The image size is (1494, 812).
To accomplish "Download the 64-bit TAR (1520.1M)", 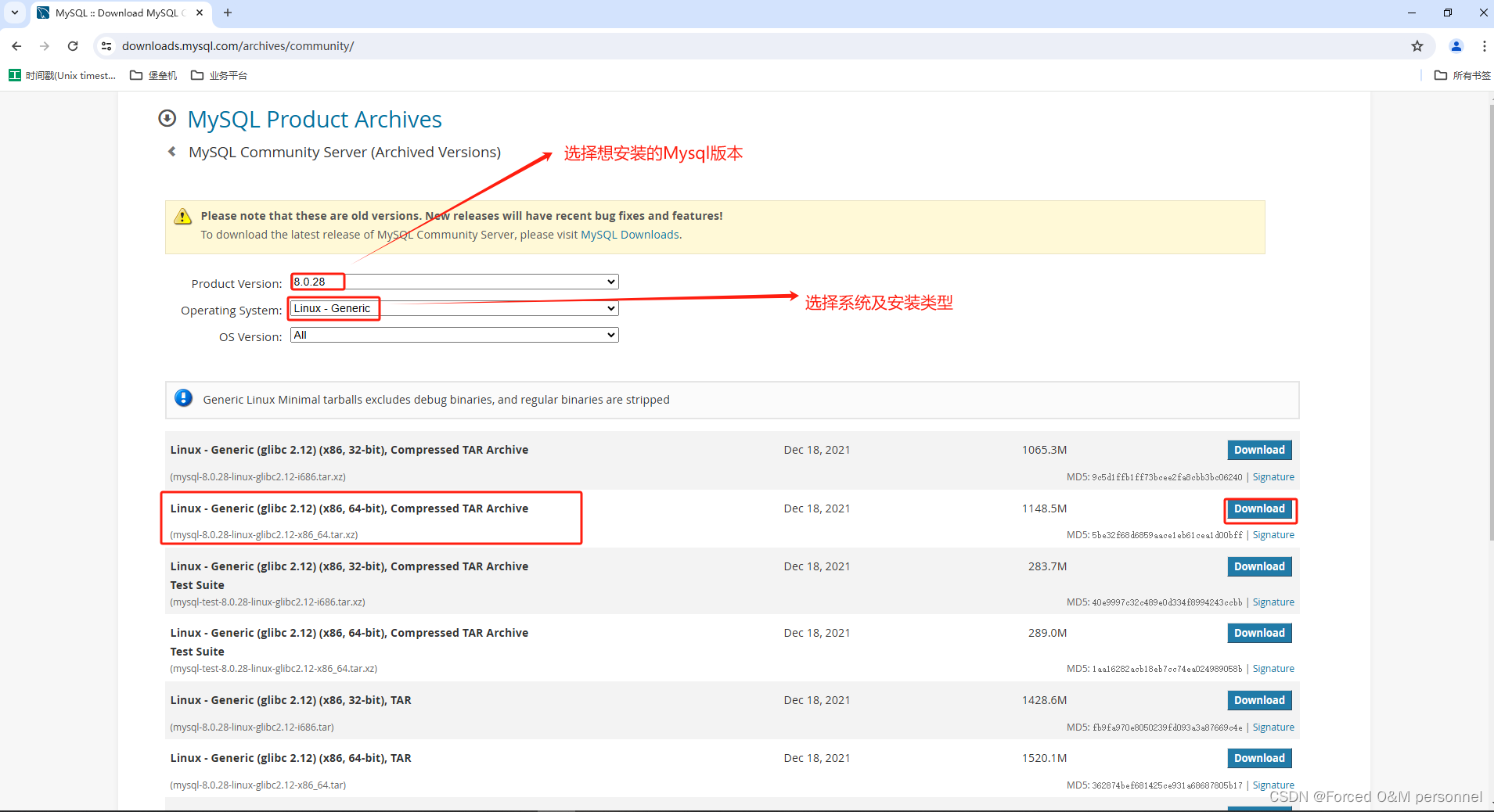I will tap(1259, 758).
